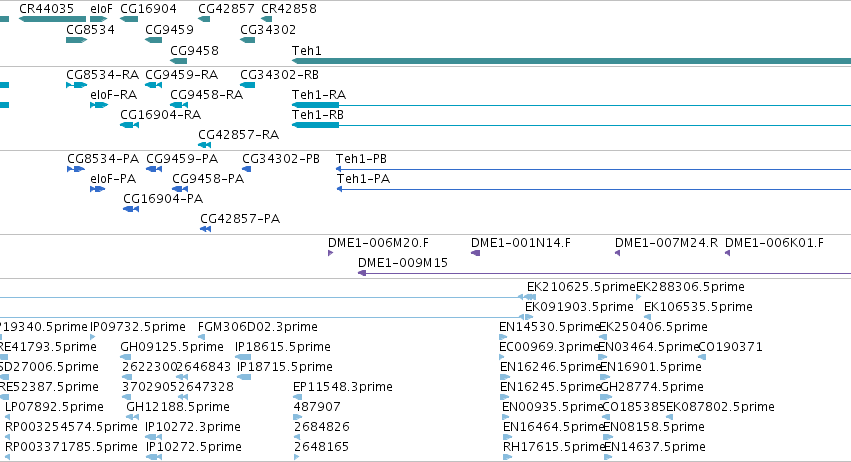Select the EN08158.5prime label
This screenshot has width=851, height=462.
(x=654, y=428)
